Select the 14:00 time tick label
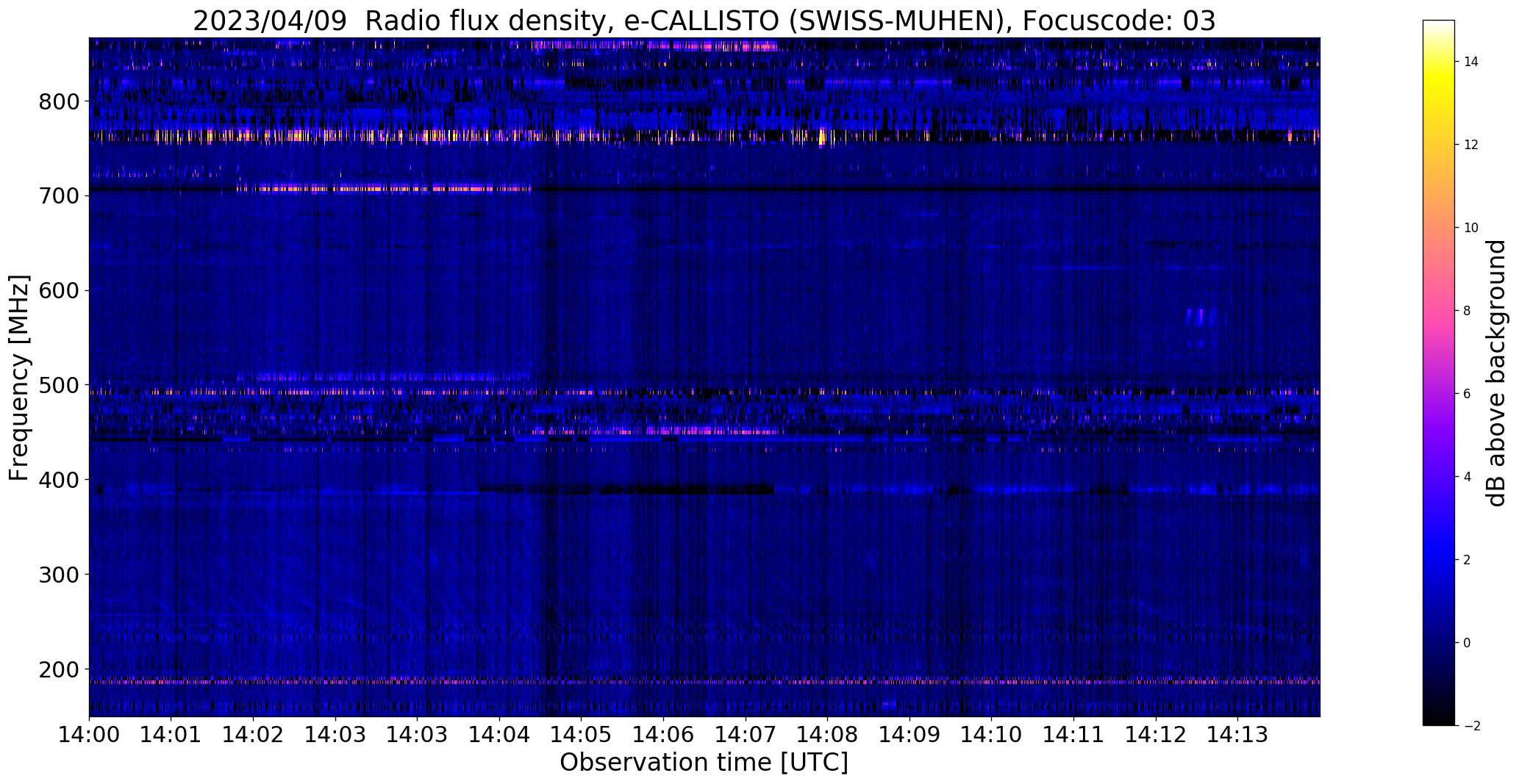The image size is (1519, 784). (x=89, y=734)
